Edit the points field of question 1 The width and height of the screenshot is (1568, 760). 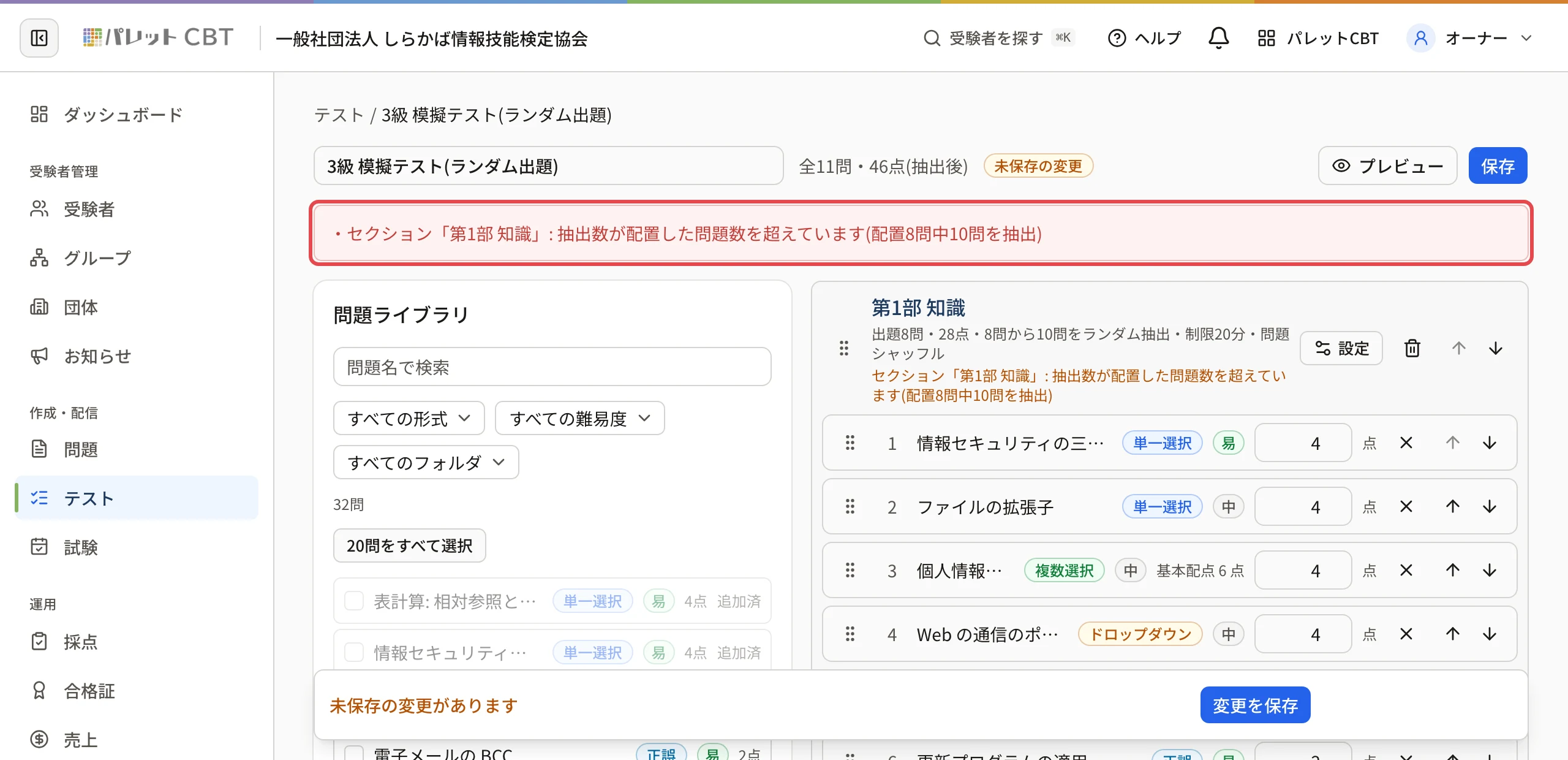tap(1303, 443)
